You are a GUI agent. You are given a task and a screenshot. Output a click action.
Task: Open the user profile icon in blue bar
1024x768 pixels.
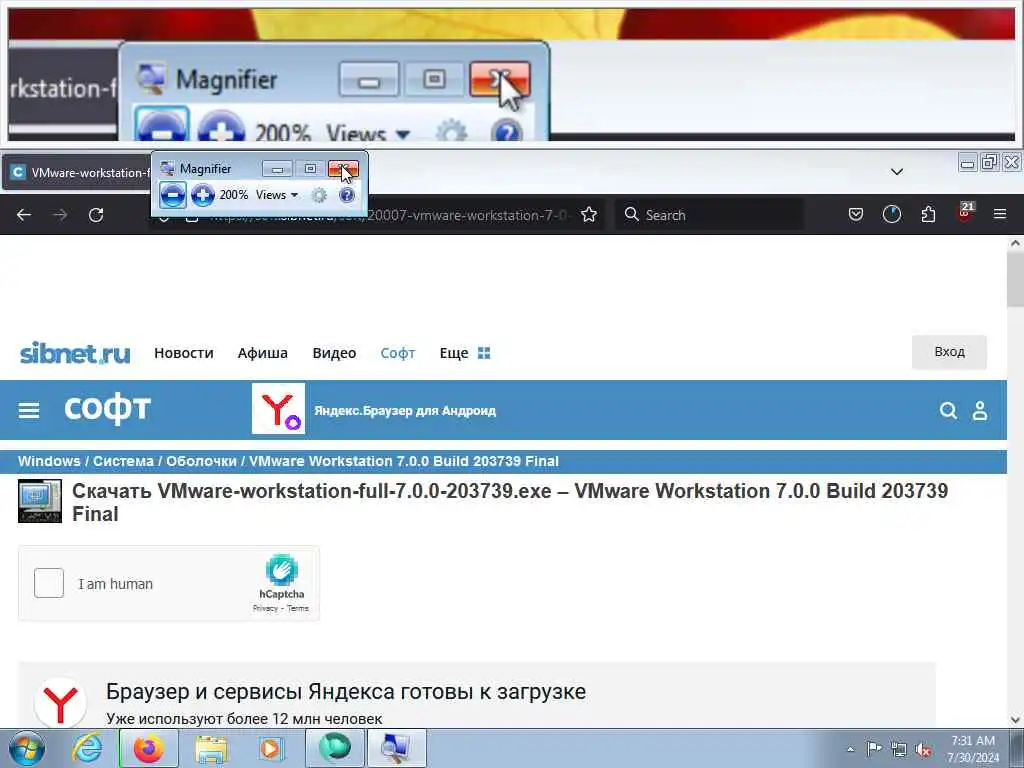[980, 410]
